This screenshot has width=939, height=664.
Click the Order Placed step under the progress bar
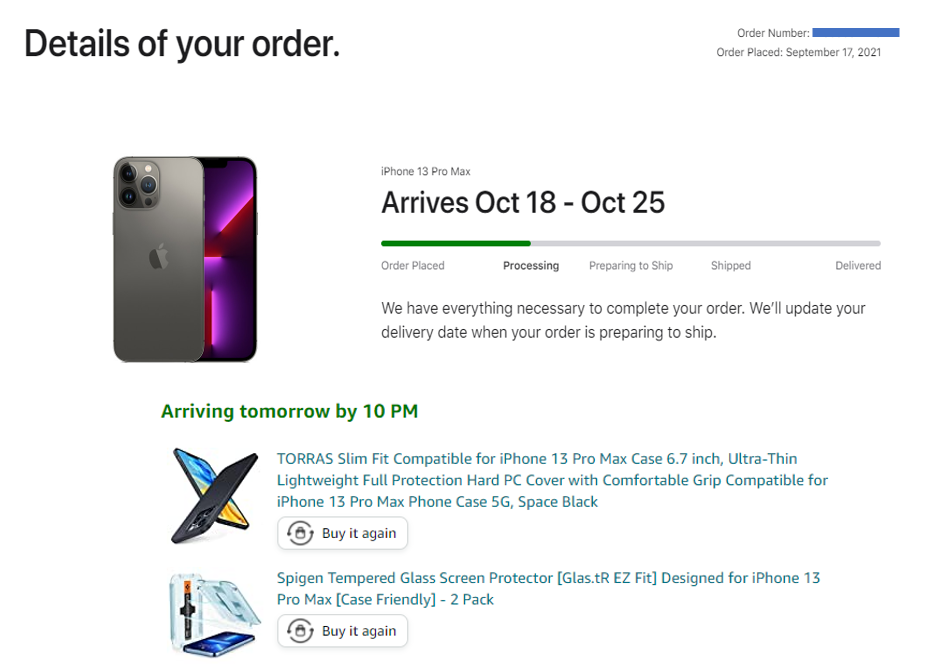(413, 266)
